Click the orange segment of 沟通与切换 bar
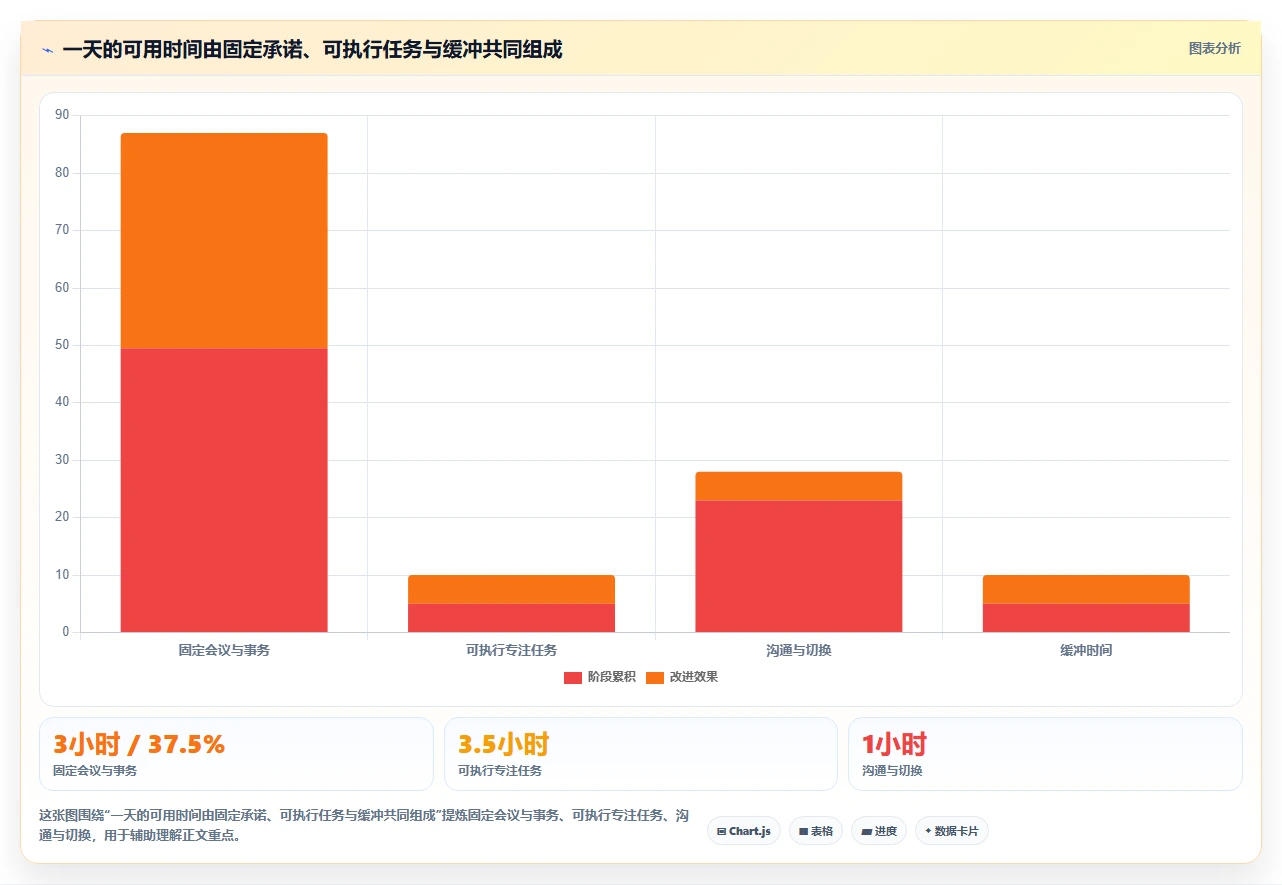Image resolution: width=1282 pixels, height=885 pixels. tap(799, 486)
